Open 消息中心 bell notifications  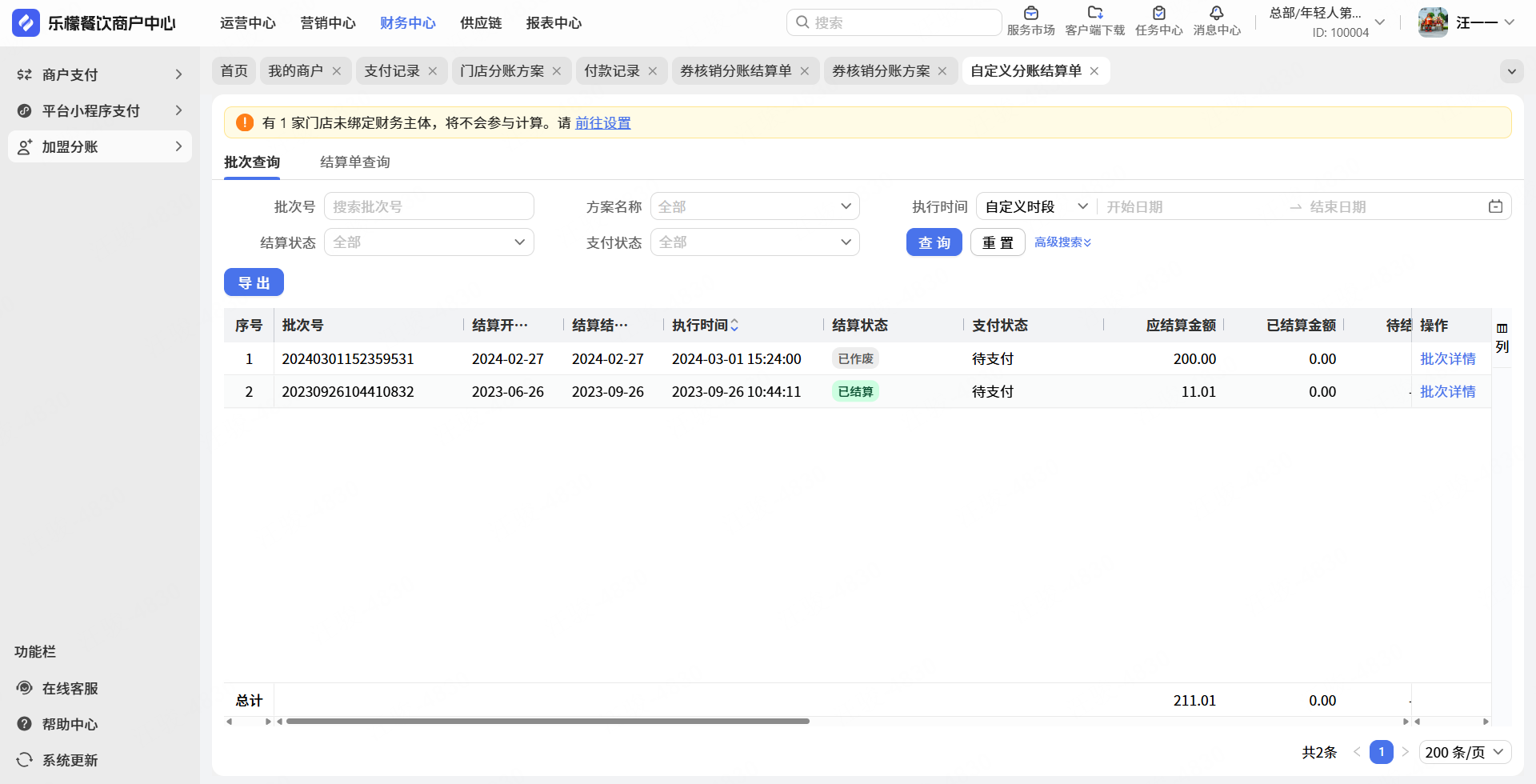pyautogui.click(x=1216, y=14)
